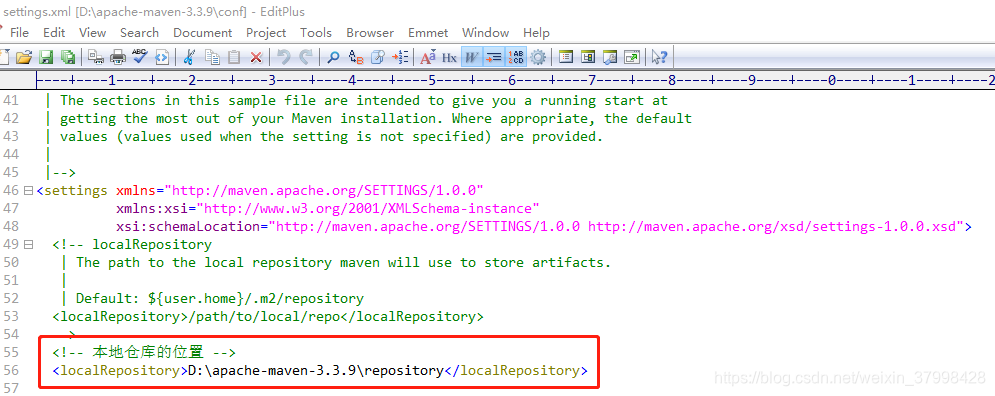Save all files with the multi-disk icon
Image resolution: width=995 pixels, height=396 pixels.
(x=68, y=57)
